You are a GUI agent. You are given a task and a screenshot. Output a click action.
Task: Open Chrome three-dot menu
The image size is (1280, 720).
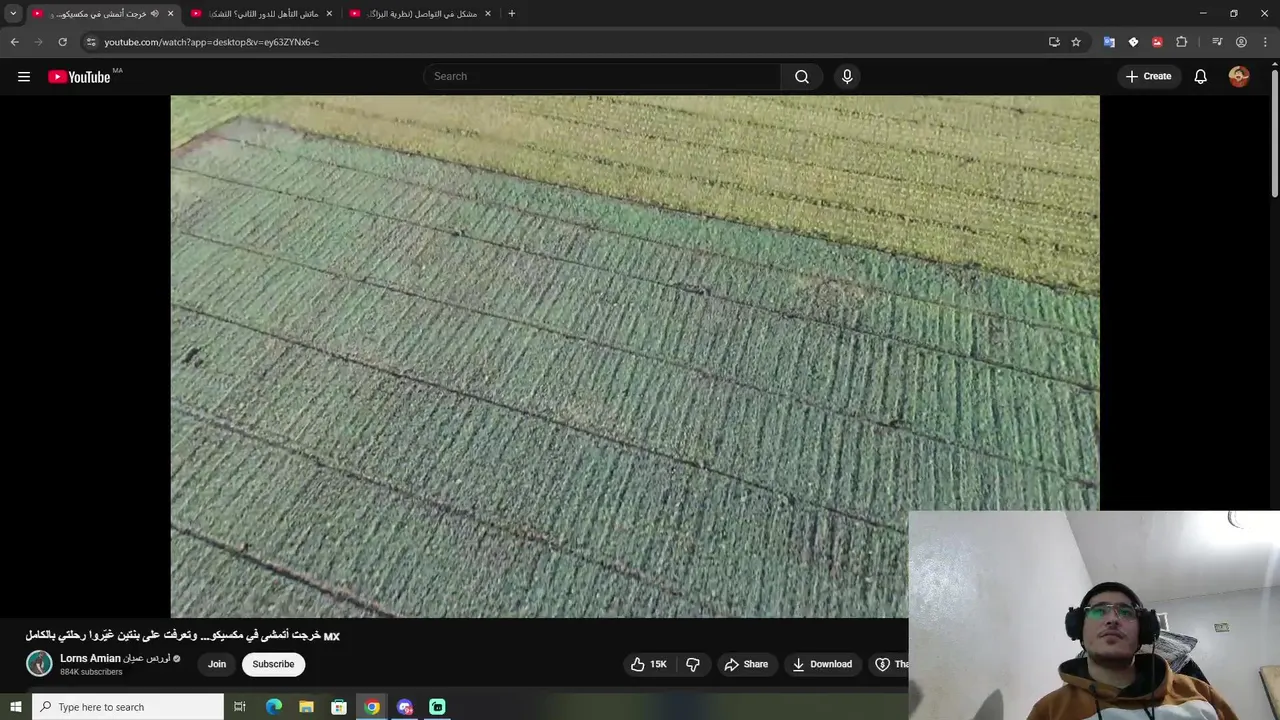click(1266, 42)
